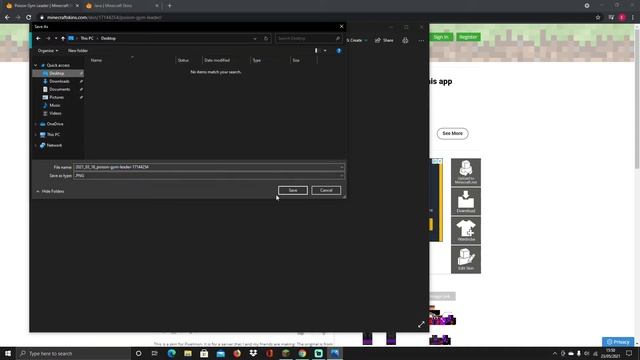The height and width of the screenshot is (360, 640).
Task: Click the Wardrobe shirt icon
Action: pos(466,230)
